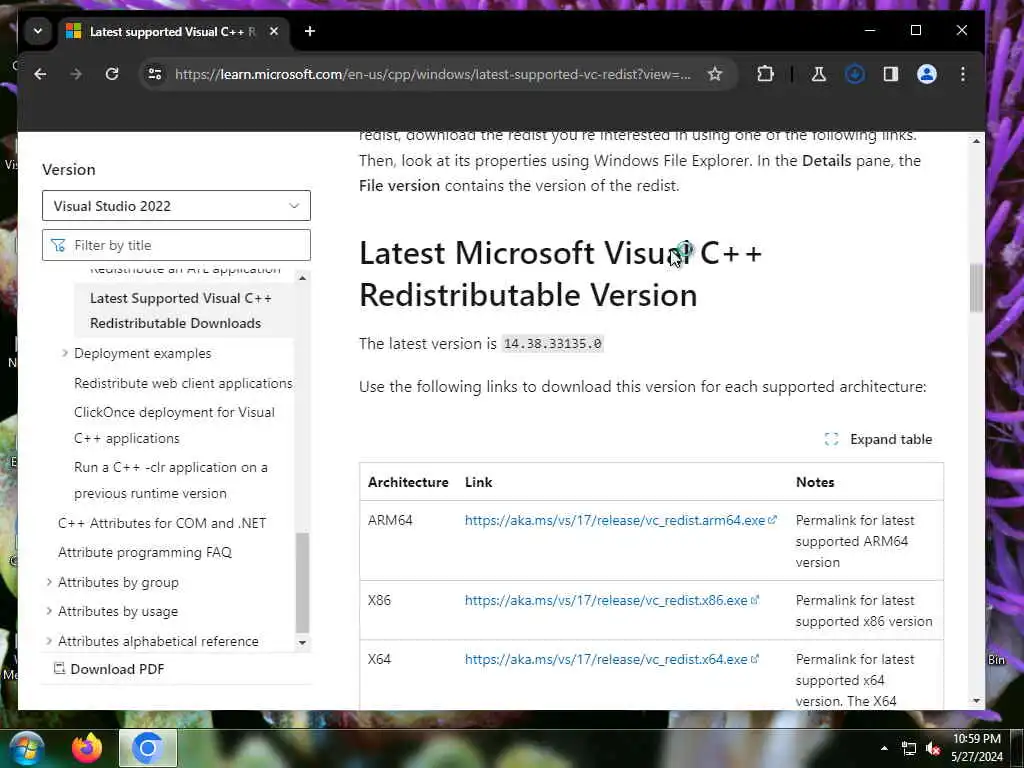1024x768 pixels.
Task: Click the filter icon in search box
Action: pyautogui.click(x=58, y=246)
